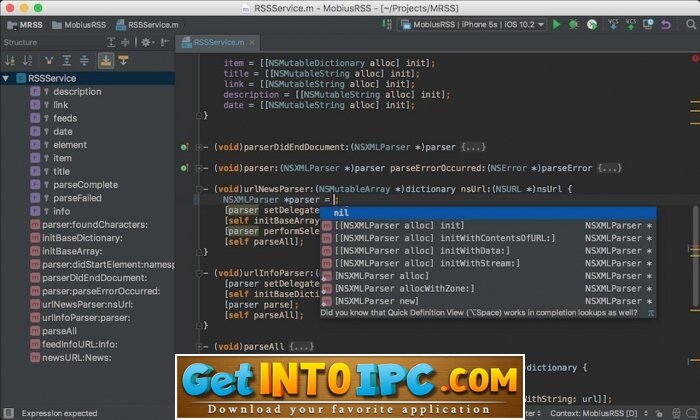This screenshot has height=420, width=700.
Task: Sort structure alphabetically icon
Action: (28, 61)
